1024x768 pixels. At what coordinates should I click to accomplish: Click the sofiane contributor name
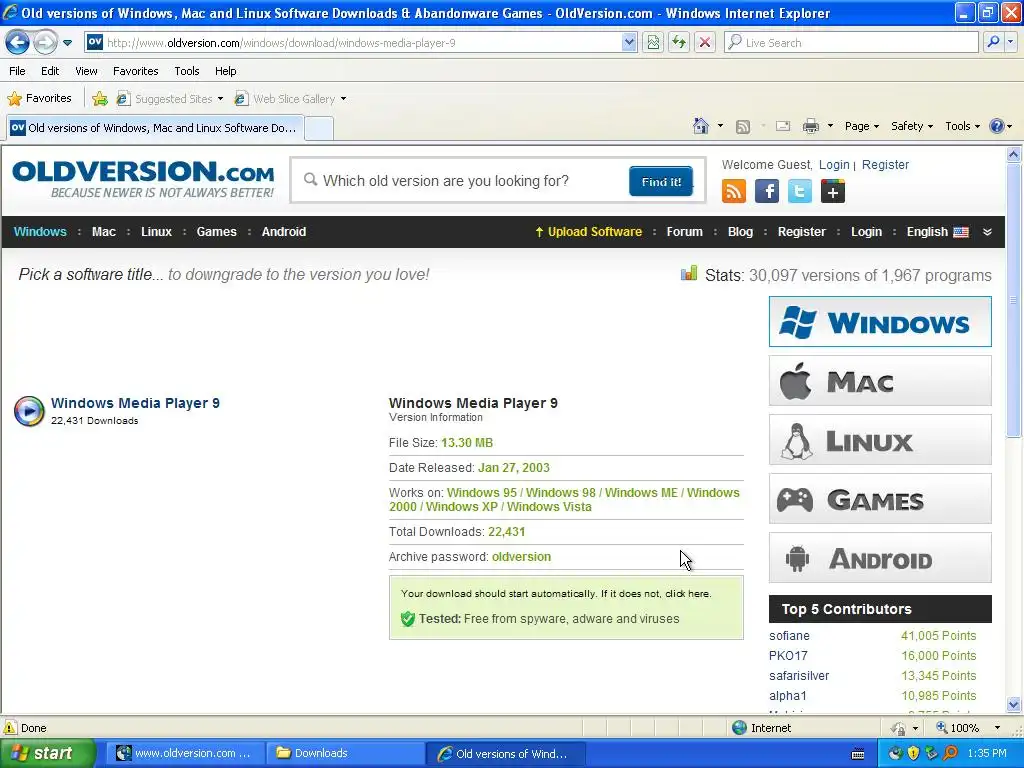[x=789, y=635]
